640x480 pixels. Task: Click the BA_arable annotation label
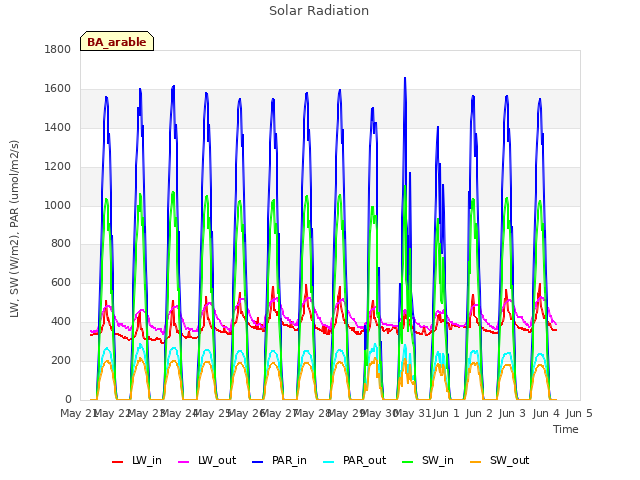(117, 42)
